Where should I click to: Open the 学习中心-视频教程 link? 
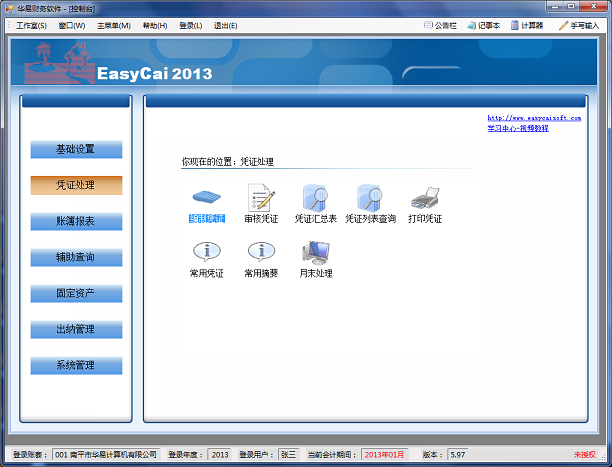tap(518, 128)
